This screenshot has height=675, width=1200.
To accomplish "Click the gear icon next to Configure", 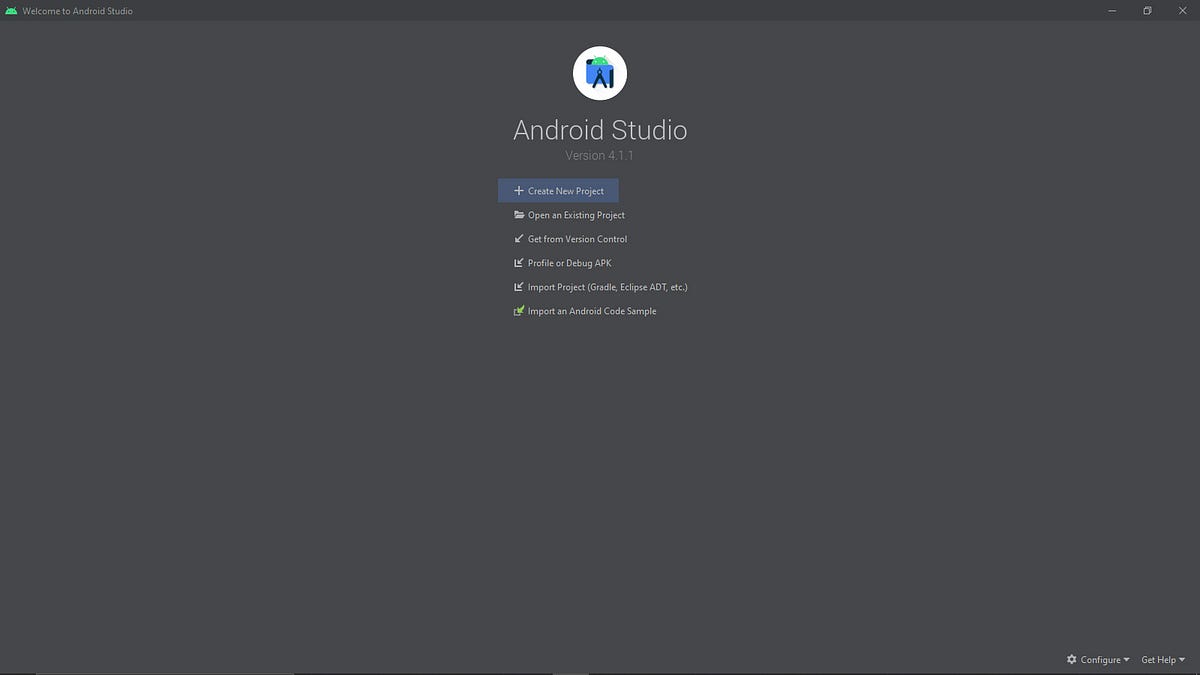I will pos(1070,659).
